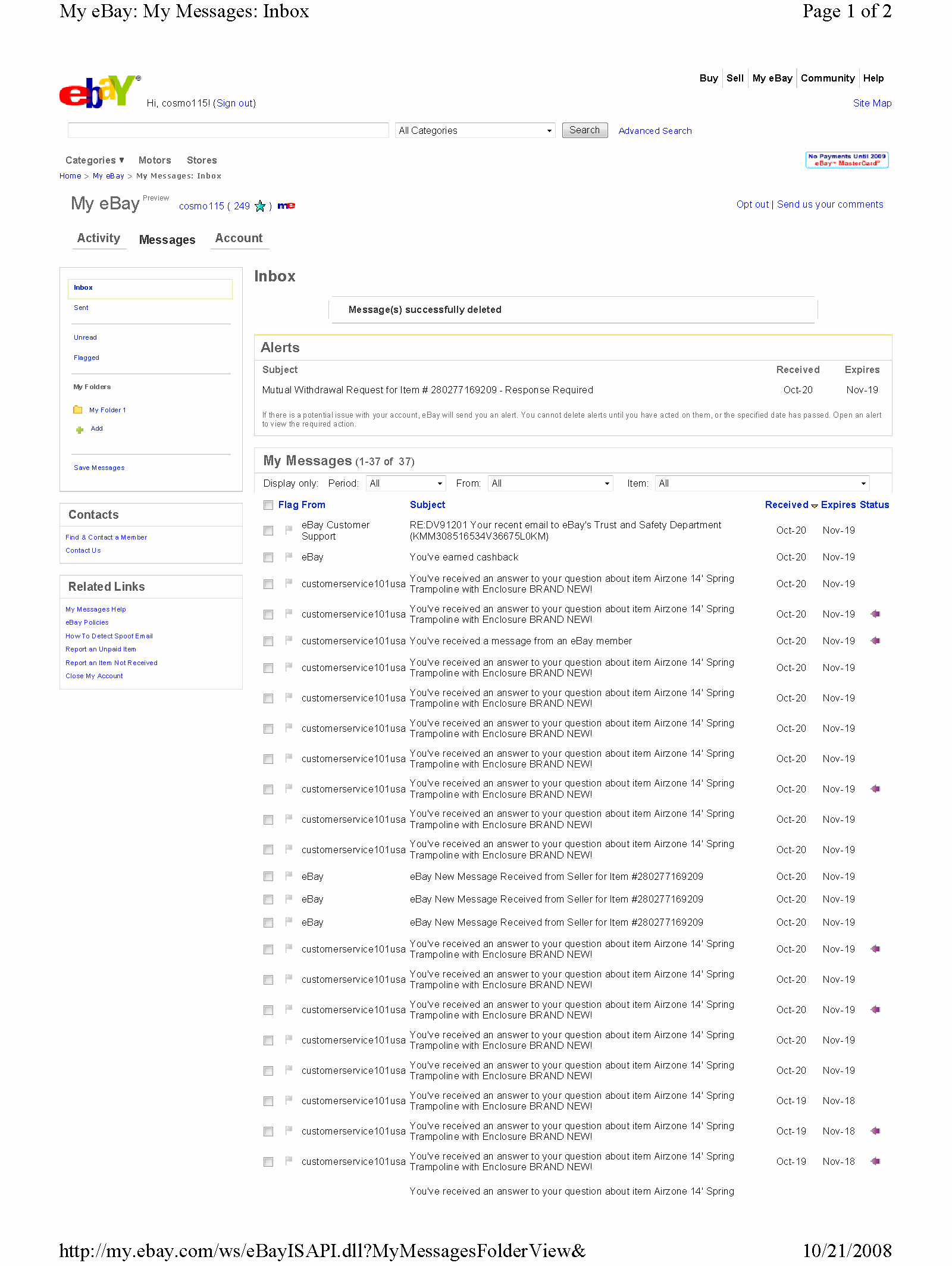
Task: Flag the 'message from an eBay member' row
Action: pos(289,640)
